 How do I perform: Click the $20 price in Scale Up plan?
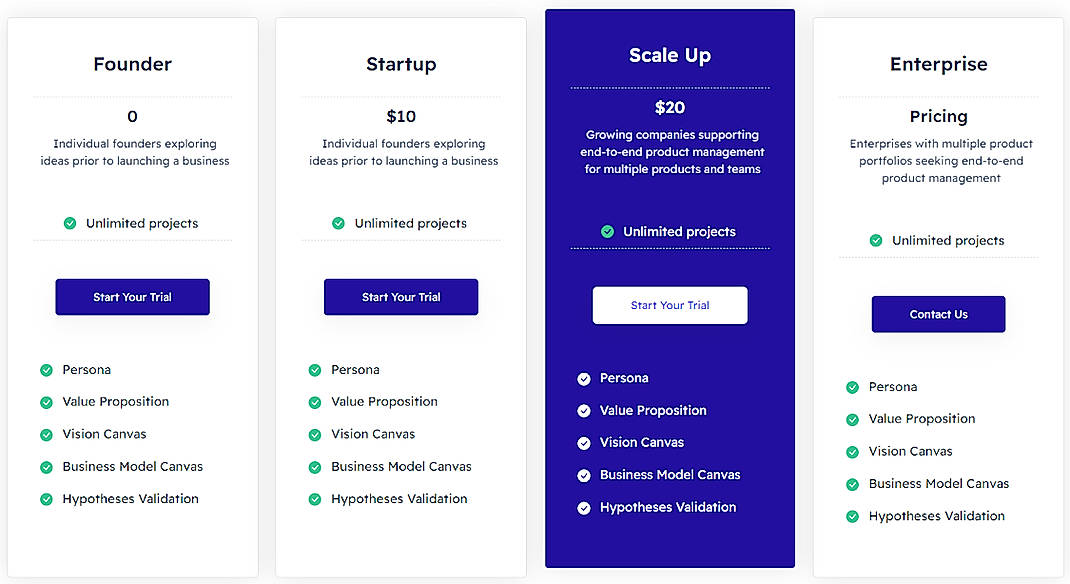click(670, 107)
